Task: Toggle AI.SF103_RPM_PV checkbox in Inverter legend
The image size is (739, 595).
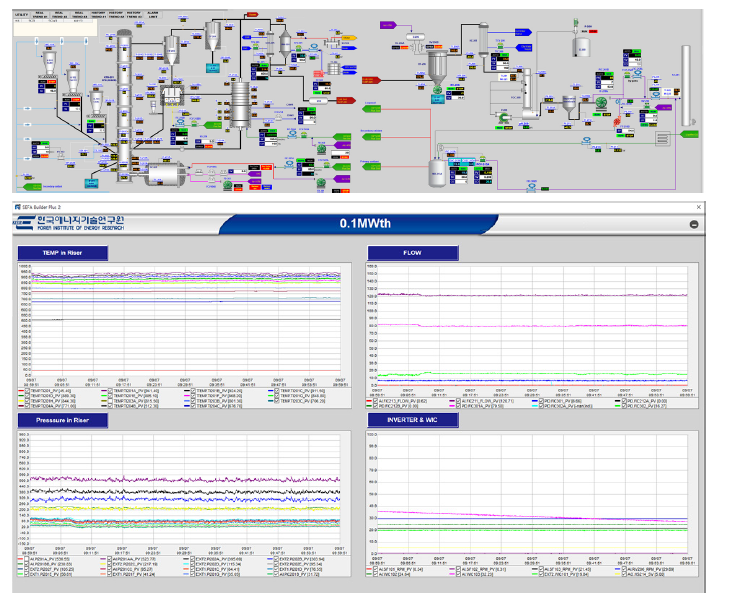Action: pos(541,569)
